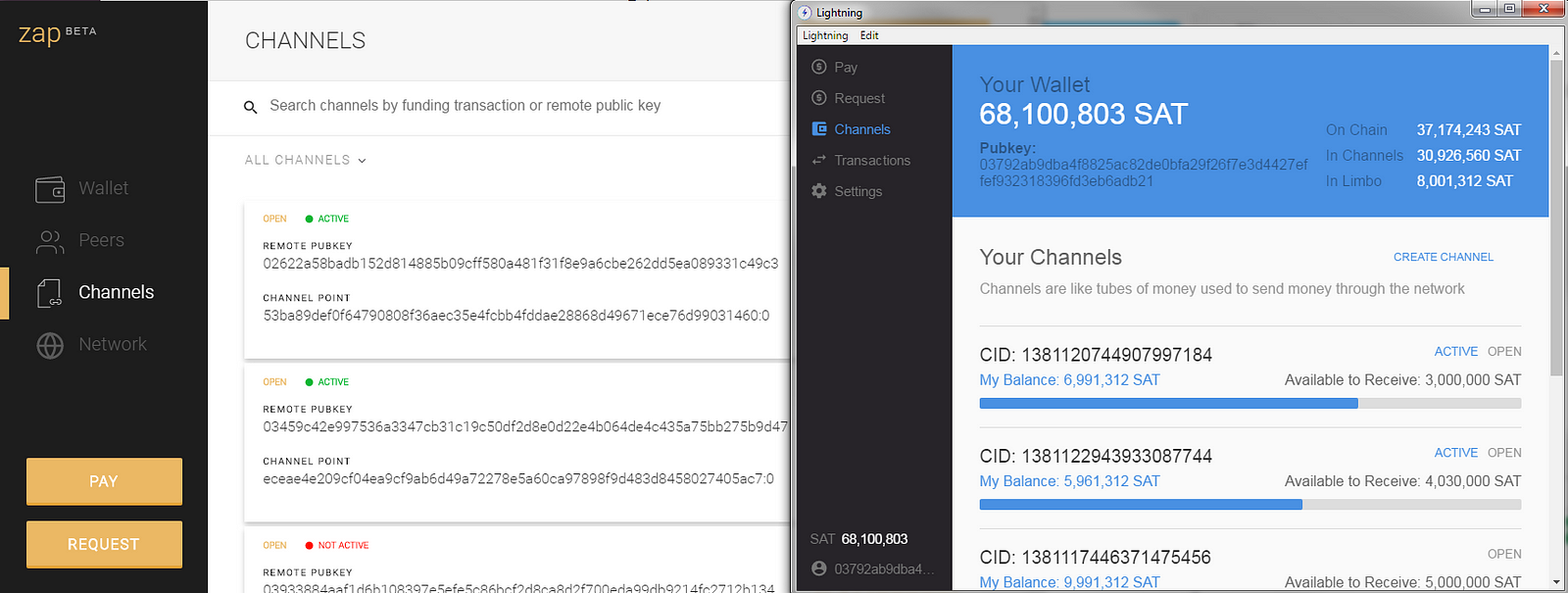Click SAT 68,100,803 in Lightning sidebar
Image resolution: width=1568 pixels, height=593 pixels.
tap(859, 539)
